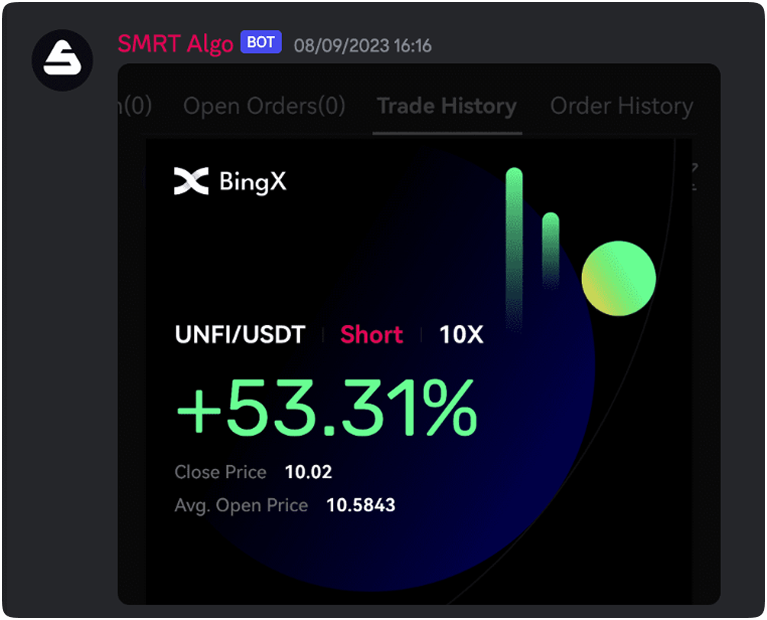Click the message timestamp 08/09/2023 16:16
Screen dimensions: 767x620
[x=362, y=46]
